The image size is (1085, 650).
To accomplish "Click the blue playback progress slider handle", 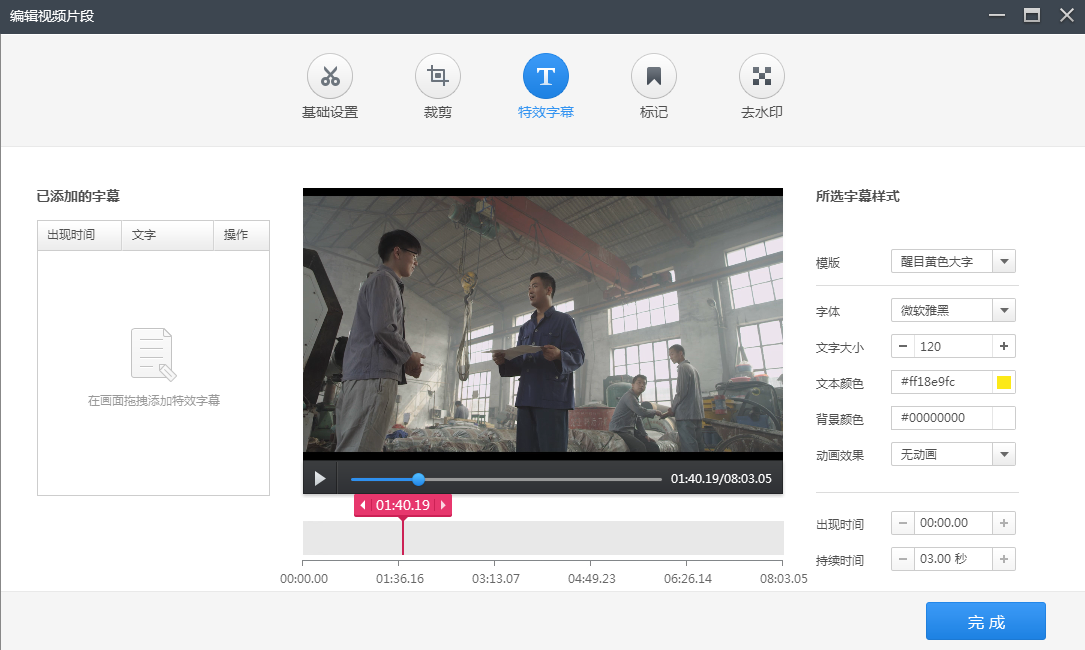I will click(418, 479).
